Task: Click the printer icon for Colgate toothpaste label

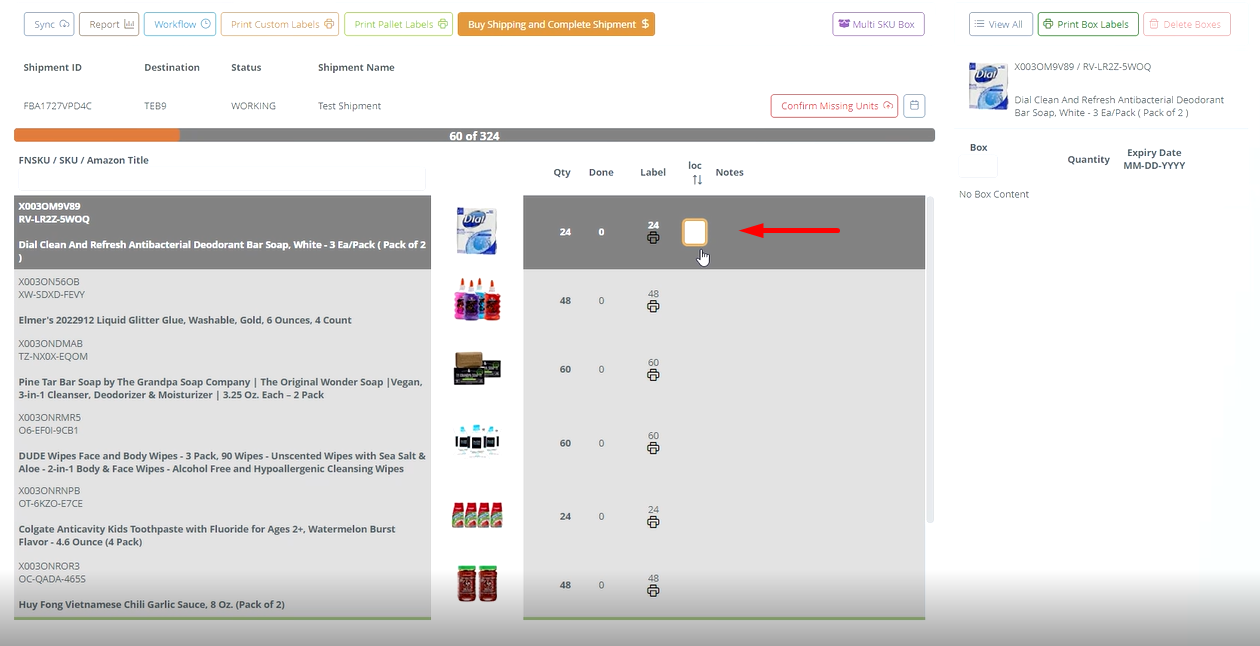Action: 653,523
